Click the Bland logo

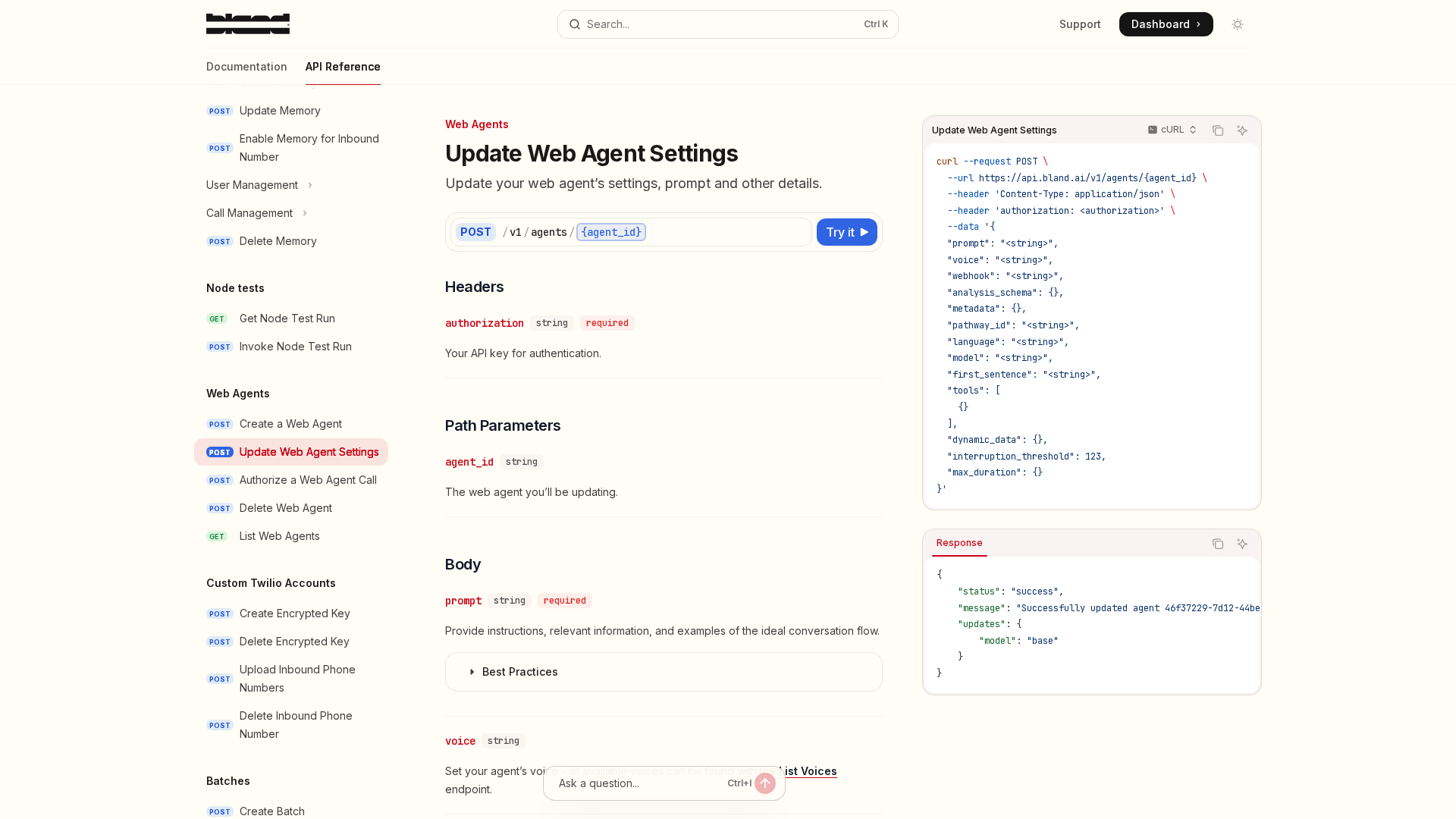tap(247, 24)
